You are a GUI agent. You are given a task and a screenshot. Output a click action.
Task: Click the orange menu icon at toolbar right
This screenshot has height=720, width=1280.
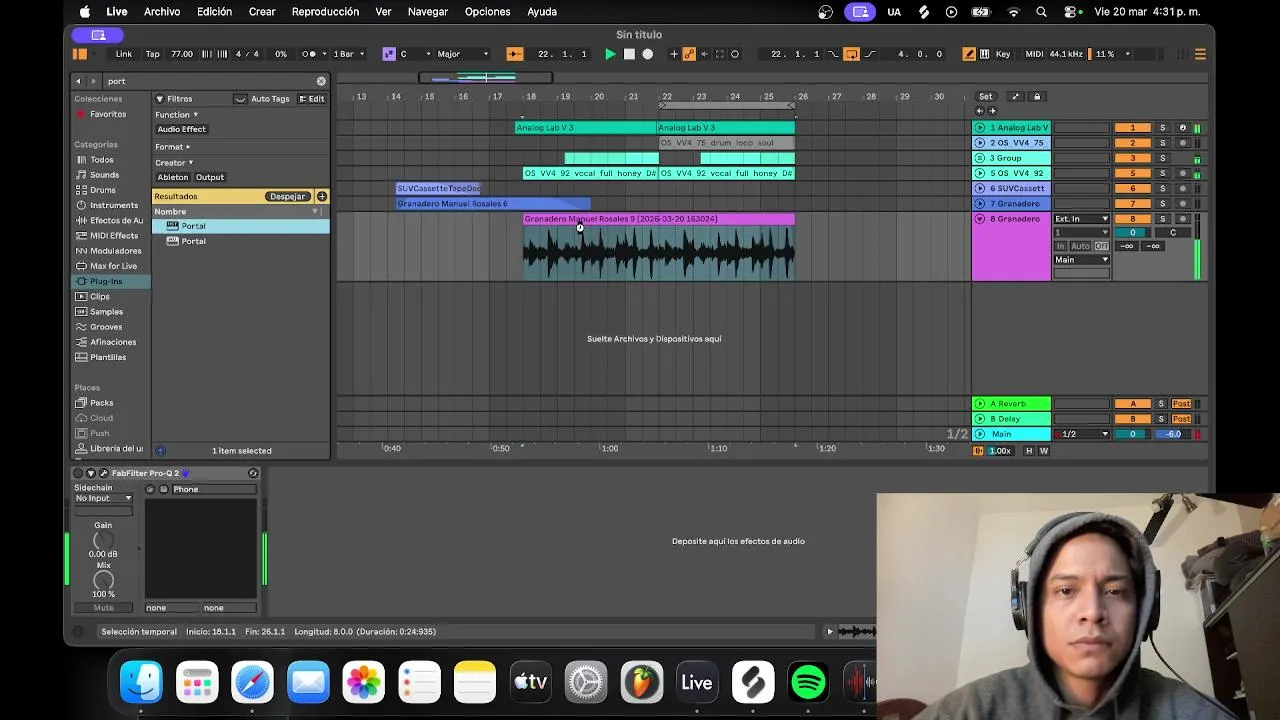1200,54
